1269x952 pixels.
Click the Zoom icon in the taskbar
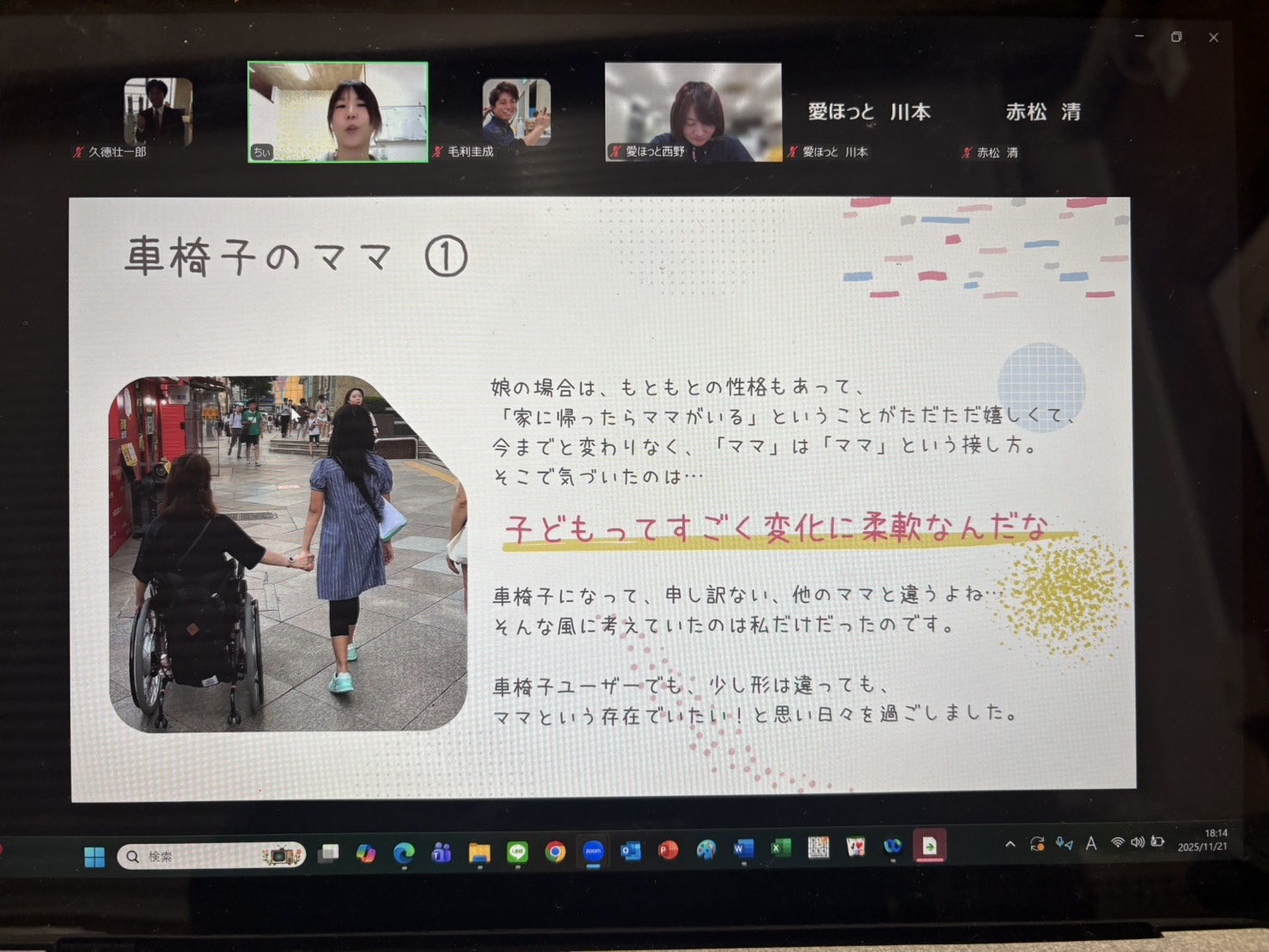(593, 851)
